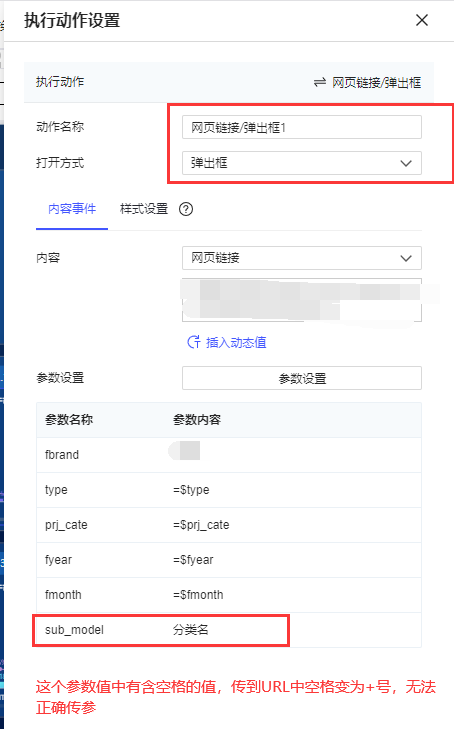The height and width of the screenshot is (729, 454).
Task: Click the =$type parameter value
Action: coord(191,490)
